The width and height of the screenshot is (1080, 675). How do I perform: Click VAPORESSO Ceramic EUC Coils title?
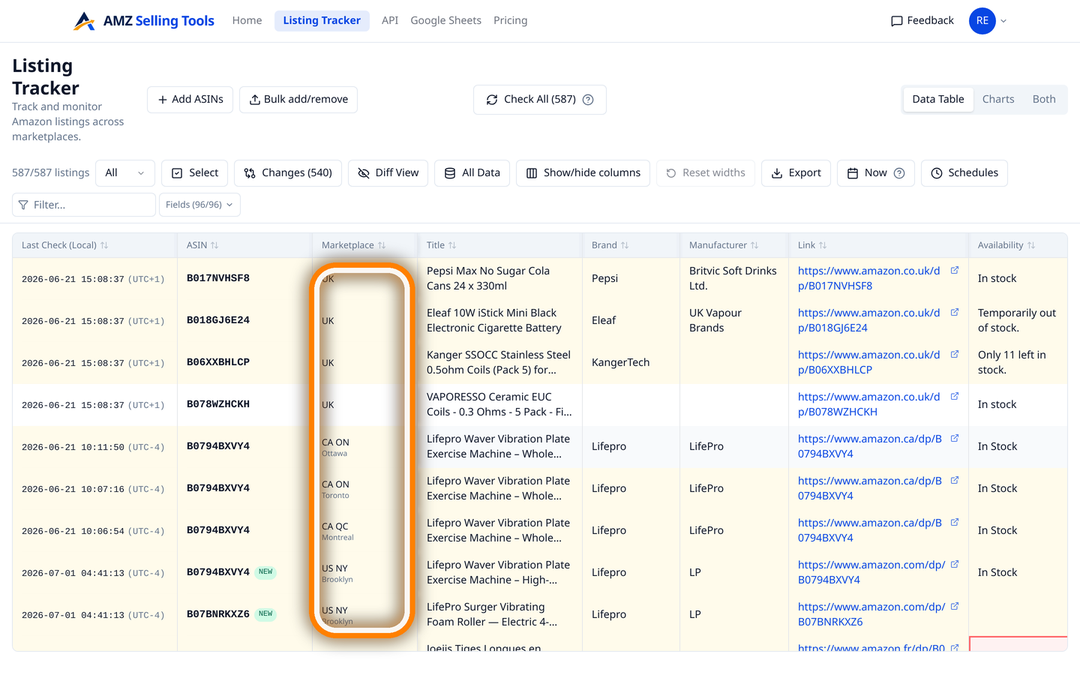click(x=499, y=404)
